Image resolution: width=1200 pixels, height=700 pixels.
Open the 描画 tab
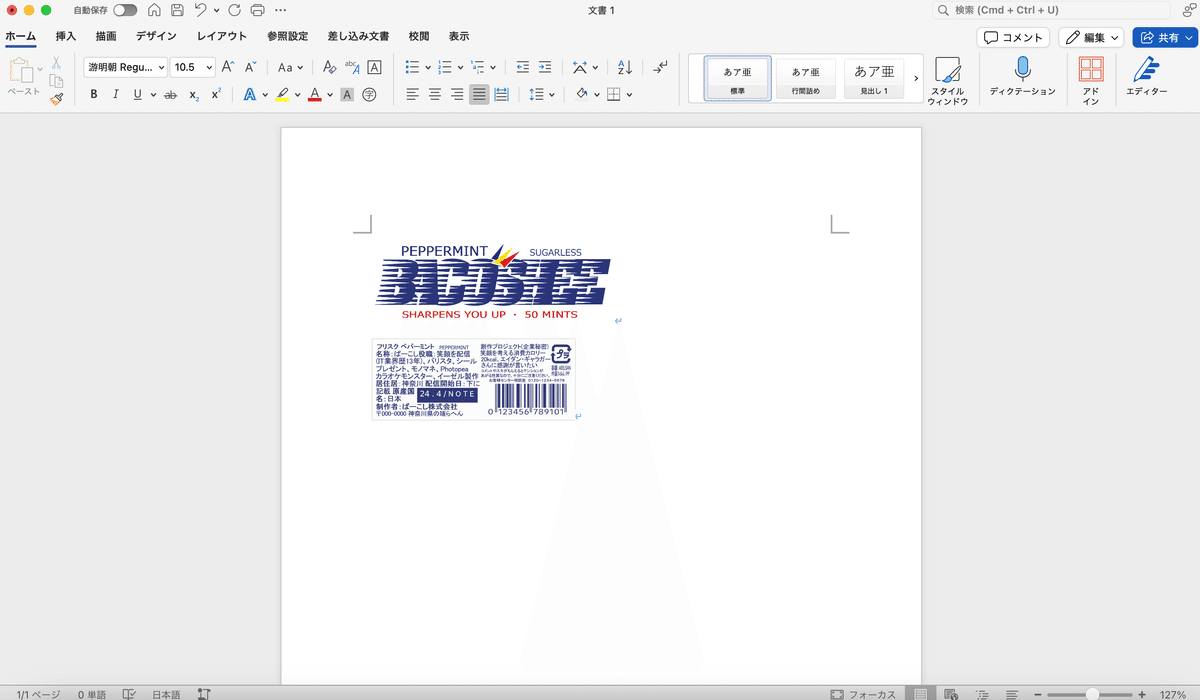point(106,36)
